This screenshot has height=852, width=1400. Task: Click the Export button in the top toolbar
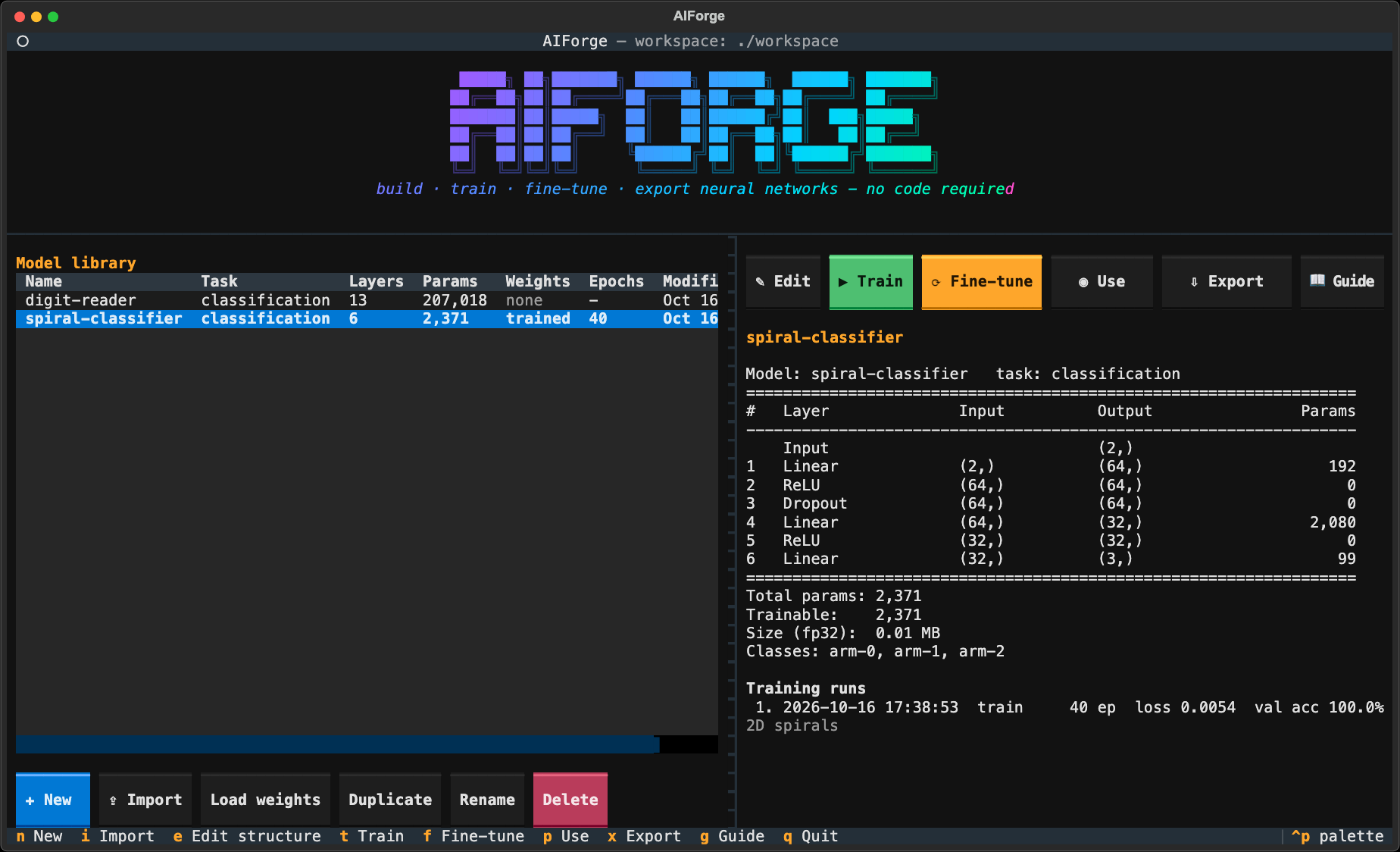click(x=1227, y=281)
